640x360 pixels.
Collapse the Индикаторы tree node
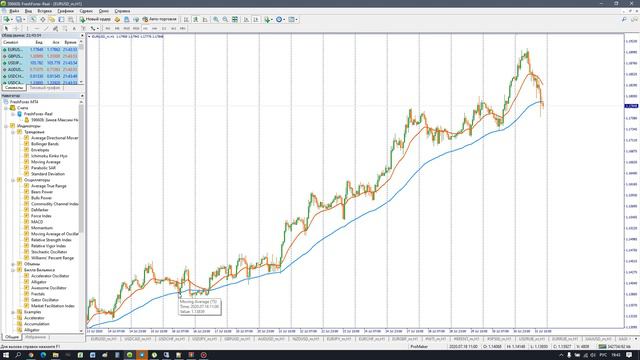[x=6, y=126]
